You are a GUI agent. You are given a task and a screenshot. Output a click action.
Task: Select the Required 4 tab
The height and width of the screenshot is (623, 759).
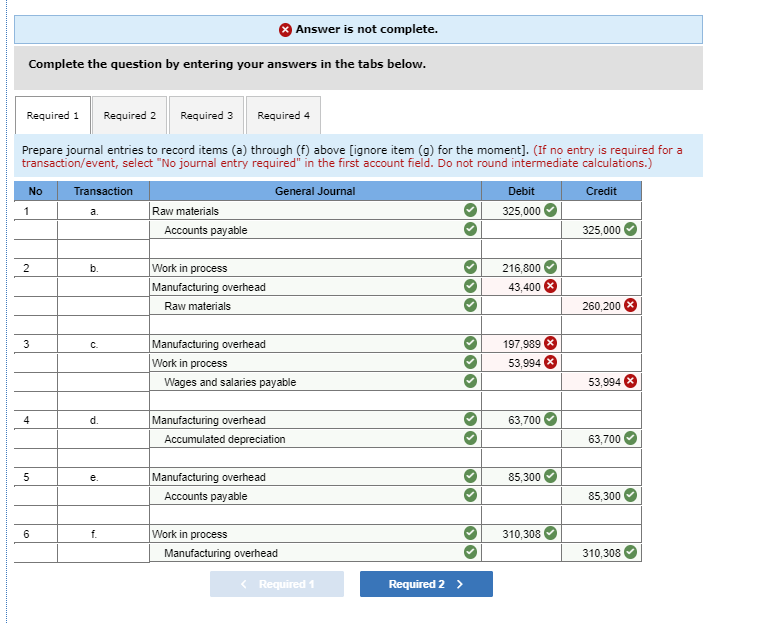click(284, 115)
